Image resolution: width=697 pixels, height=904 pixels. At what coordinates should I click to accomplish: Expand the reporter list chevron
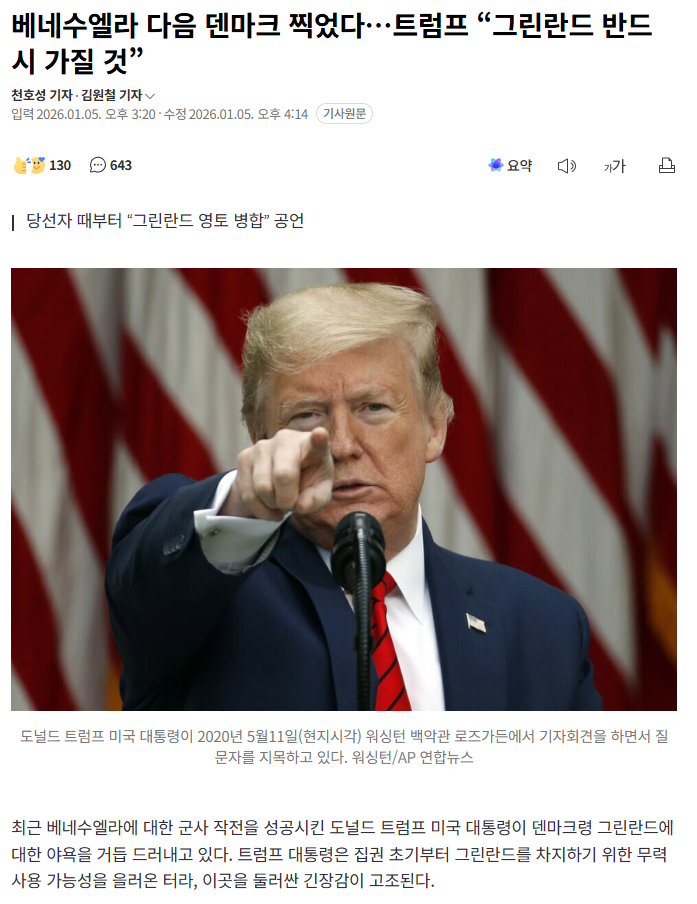(150, 96)
